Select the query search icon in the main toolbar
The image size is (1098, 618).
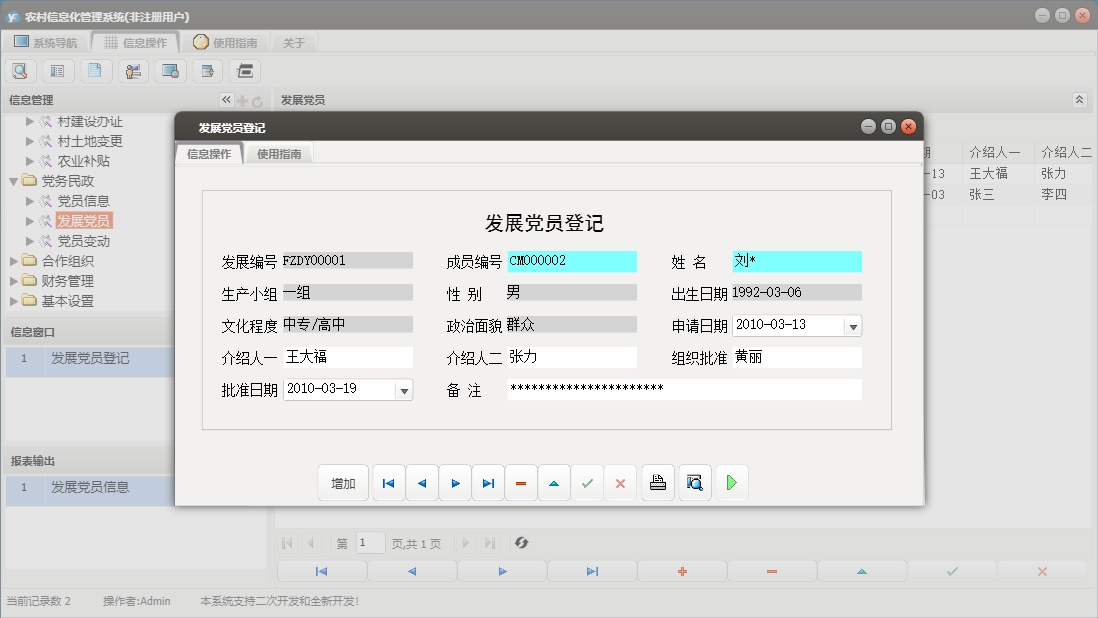coord(20,70)
